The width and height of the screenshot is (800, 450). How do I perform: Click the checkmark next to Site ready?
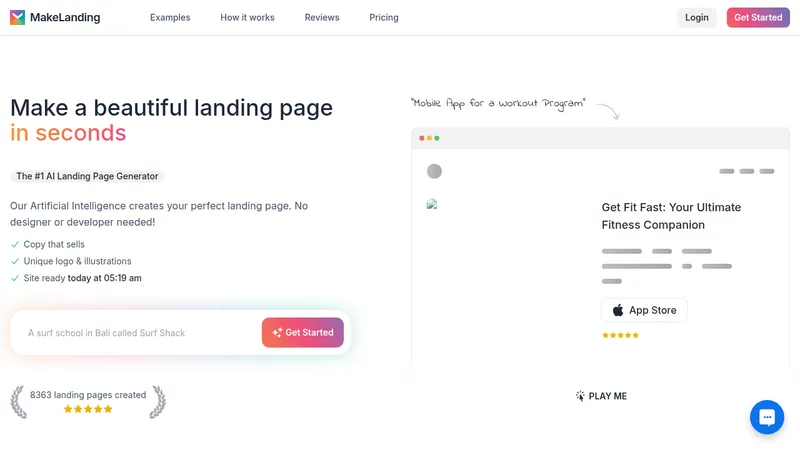coord(15,278)
